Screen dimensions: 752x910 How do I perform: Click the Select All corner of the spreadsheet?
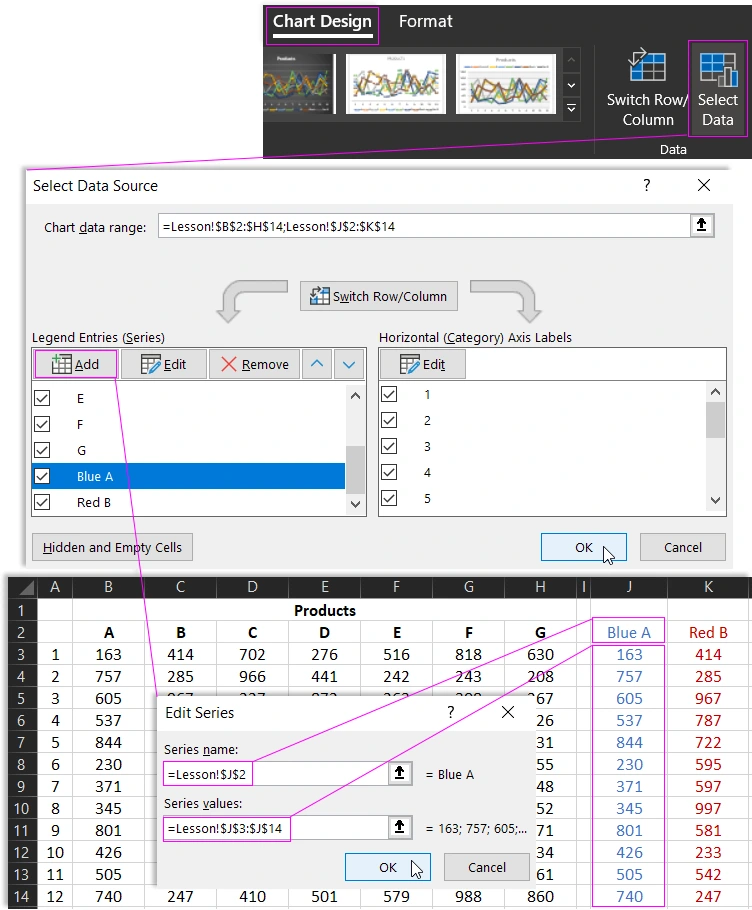[23, 587]
